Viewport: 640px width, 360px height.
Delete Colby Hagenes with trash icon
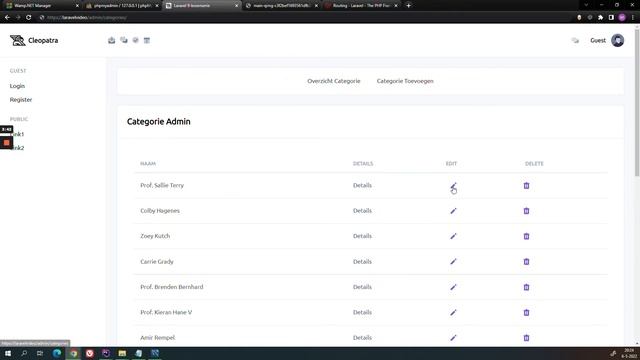pyautogui.click(x=526, y=211)
